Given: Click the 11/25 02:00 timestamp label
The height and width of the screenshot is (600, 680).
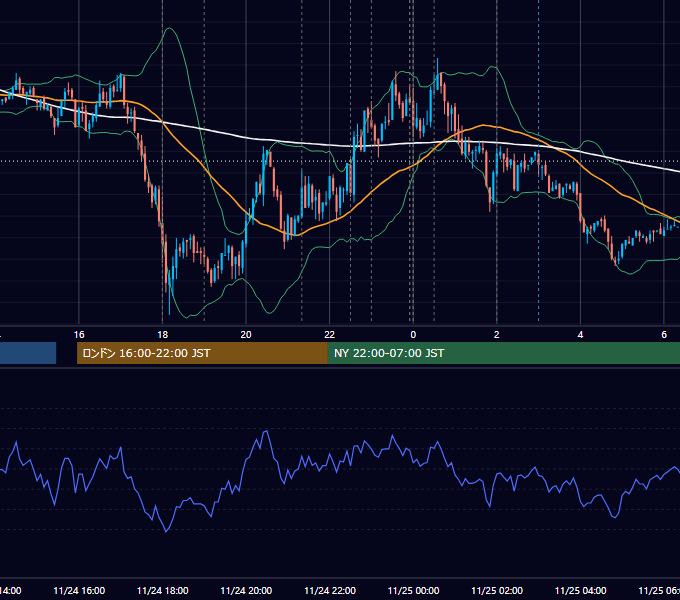Looking at the screenshot, I should 497,591.
